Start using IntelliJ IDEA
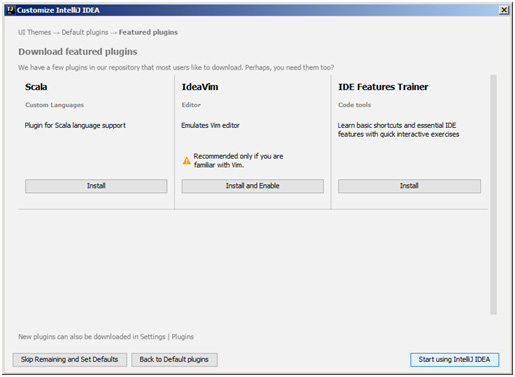This screenshot has width=515, height=377. point(454,360)
